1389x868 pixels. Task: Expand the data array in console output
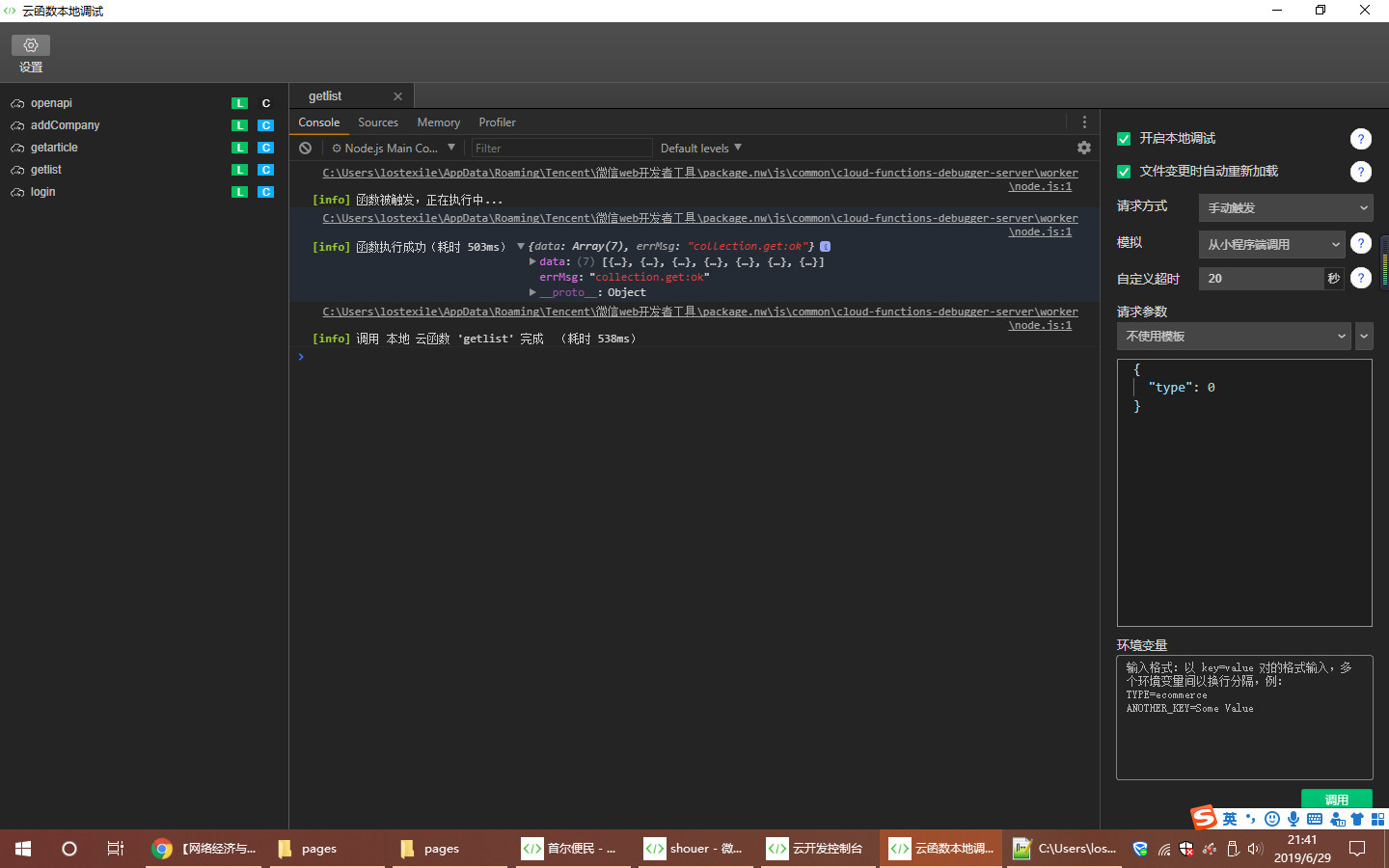532,261
